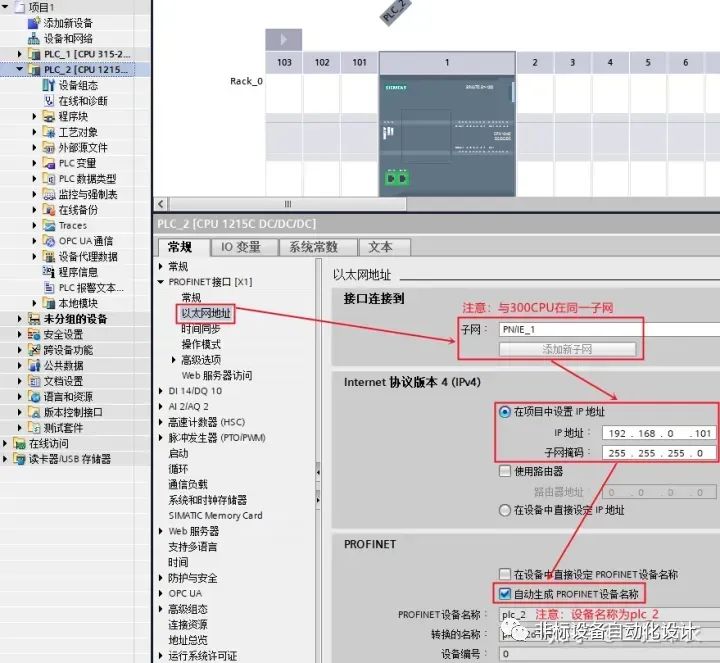Screen dimensions: 720x663
Task: Select Web 服务器访问 entry
Action: pyautogui.click(x=217, y=375)
